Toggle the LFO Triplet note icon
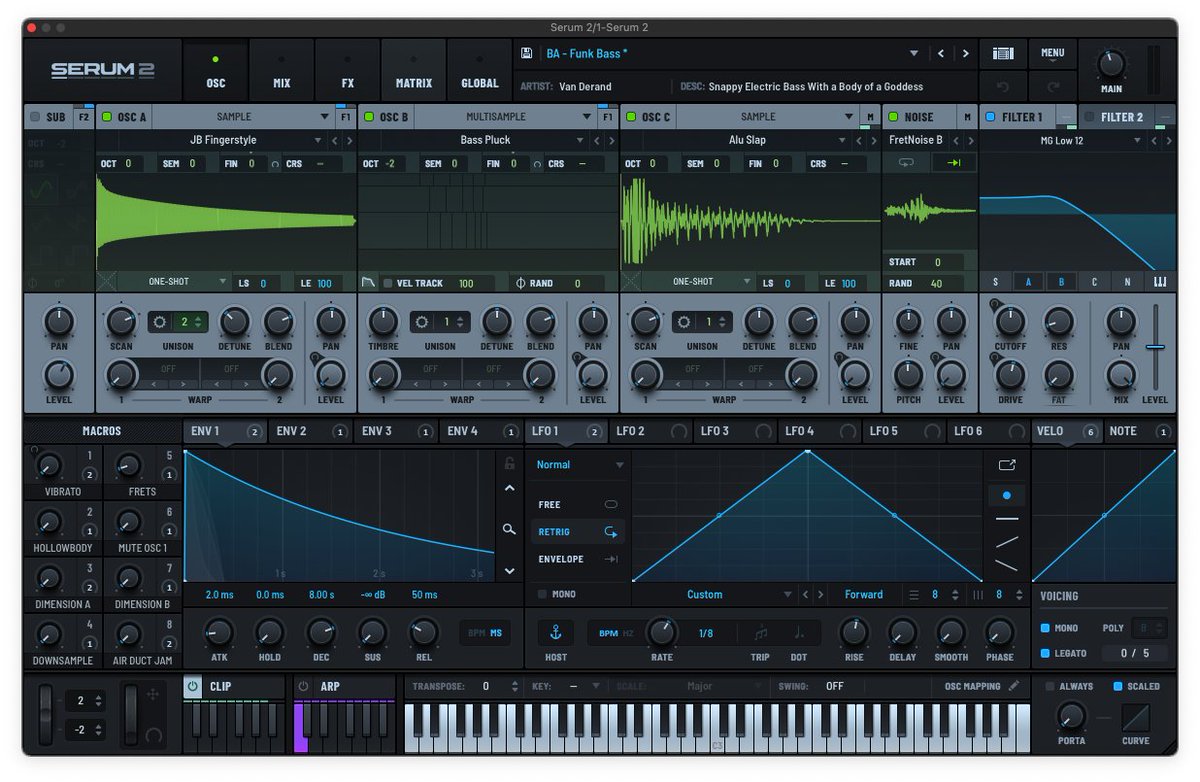This screenshot has height=782, width=1200. pyautogui.click(x=761, y=632)
